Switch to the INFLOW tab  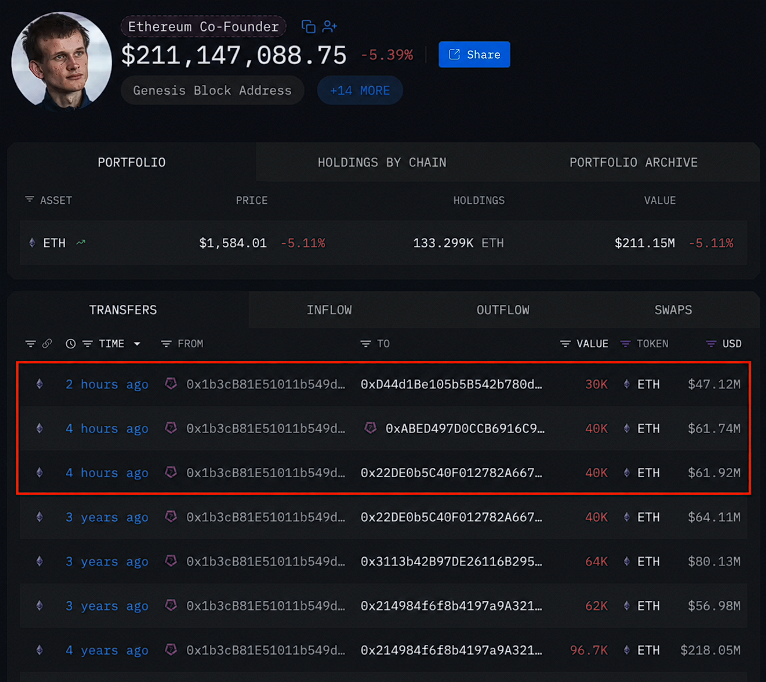pos(329,310)
